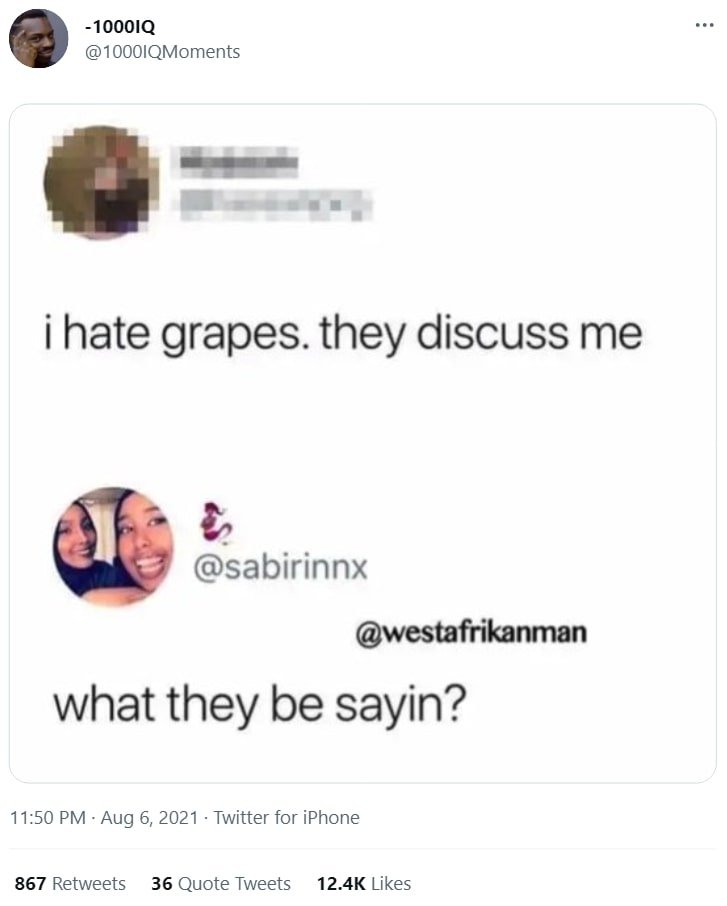Viewport: 727px width, 906px height.
Task: Open the Twitter for iPhone source link
Action: (x=287, y=818)
